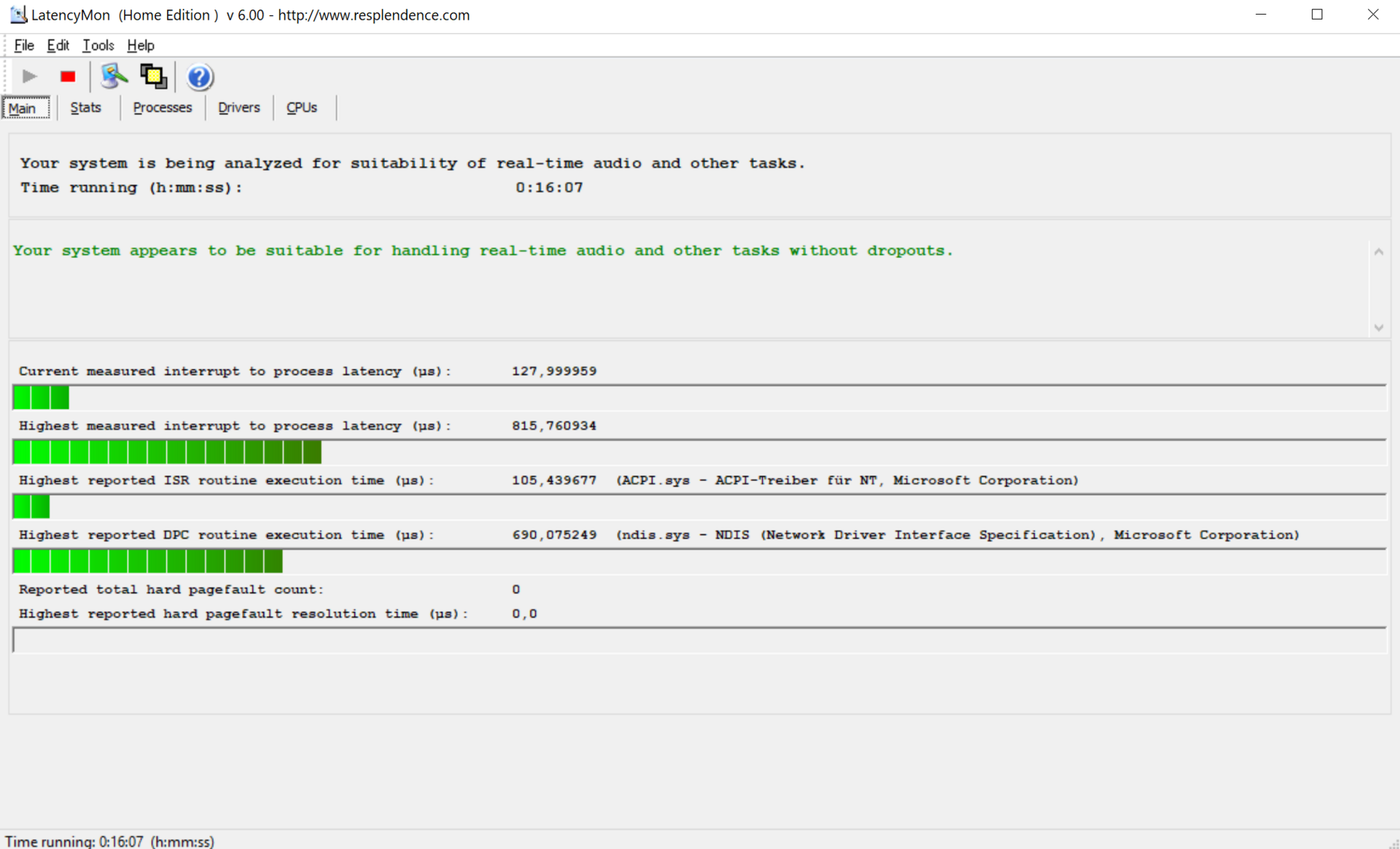Open help via blue question mark icon
Image resolution: width=1400 pixels, height=849 pixels.
[199, 77]
